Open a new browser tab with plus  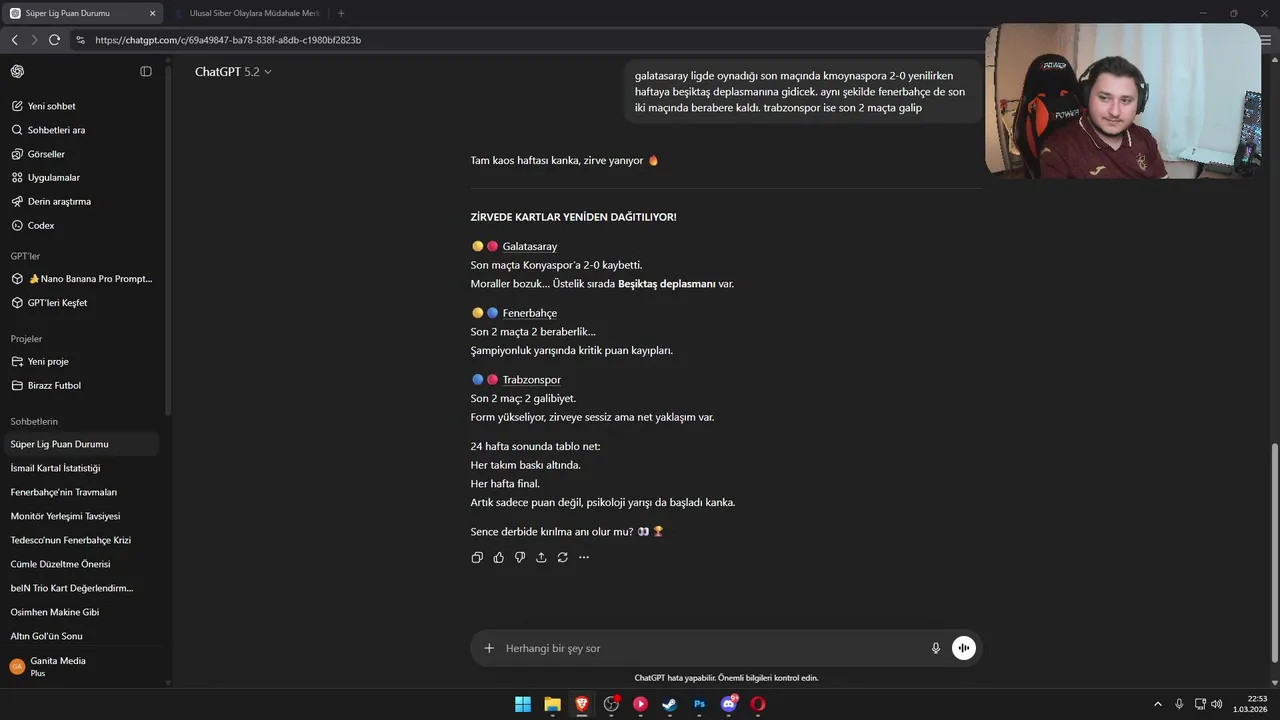341,13
